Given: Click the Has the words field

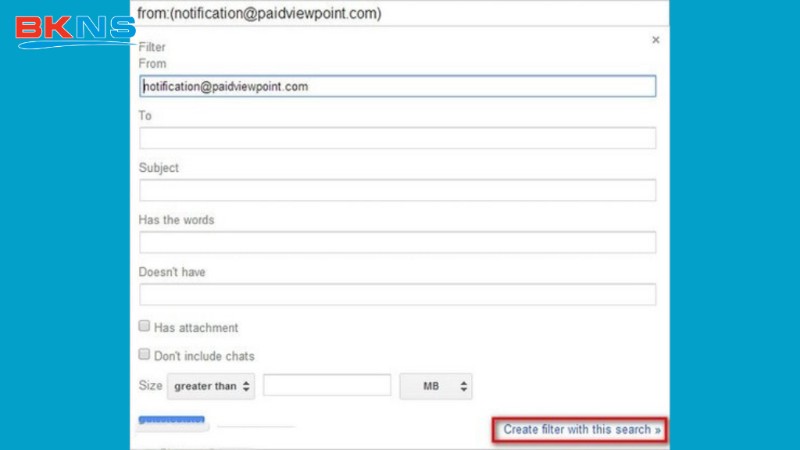Looking at the screenshot, I should point(397,242).
